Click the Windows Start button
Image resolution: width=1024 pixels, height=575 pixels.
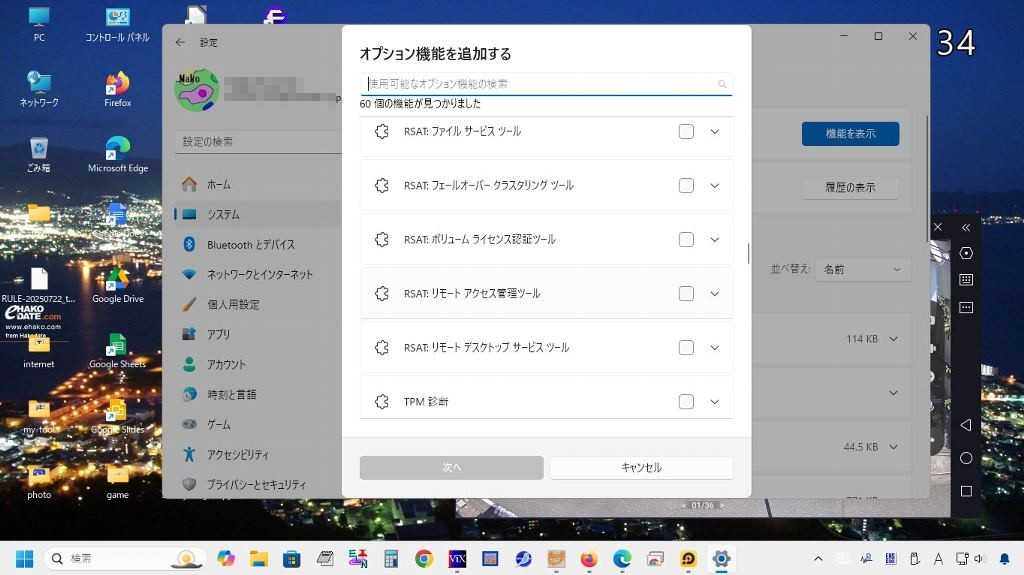[24, 559]
